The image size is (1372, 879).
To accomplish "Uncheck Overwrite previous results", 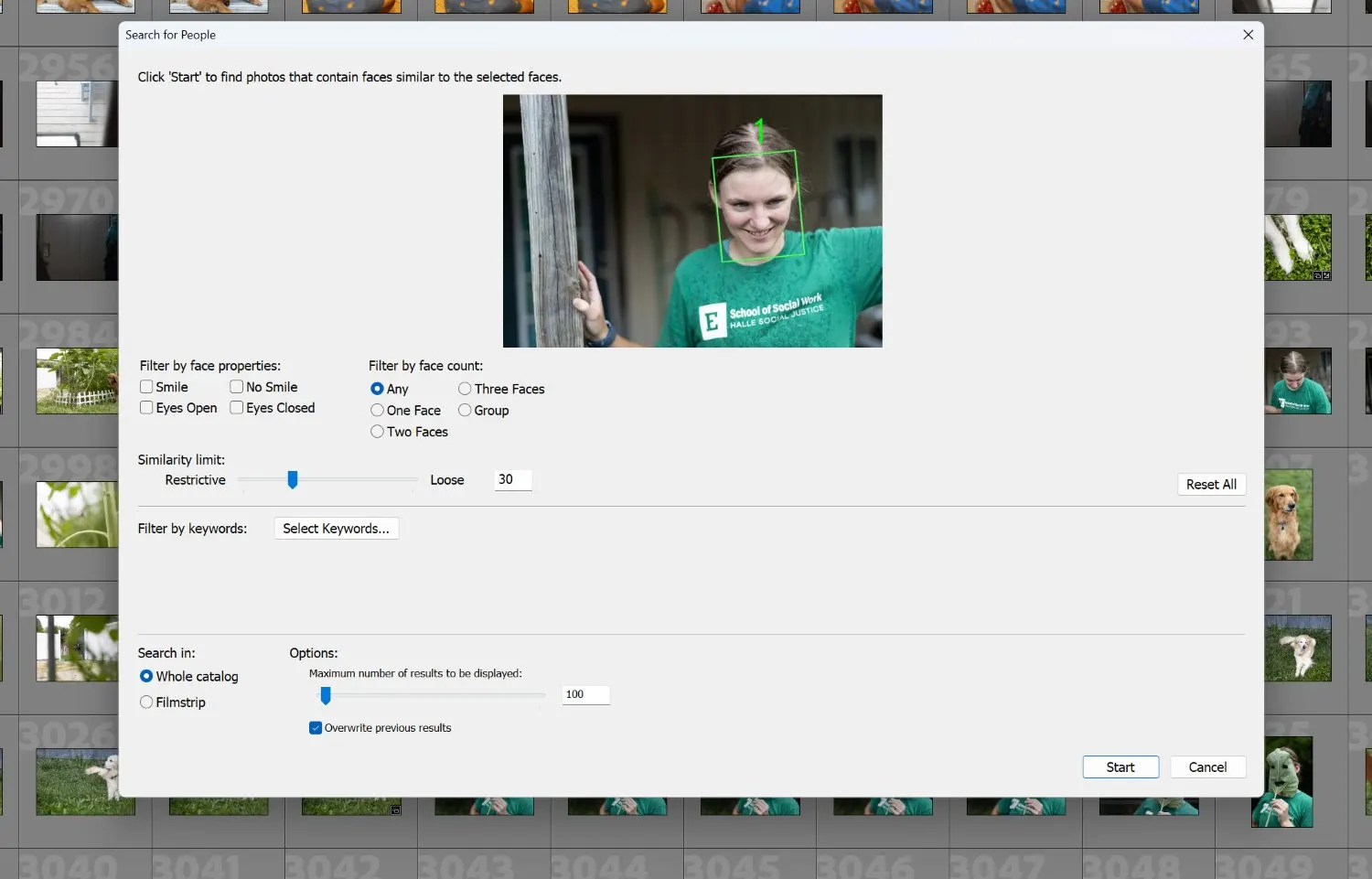I will 315,727.
